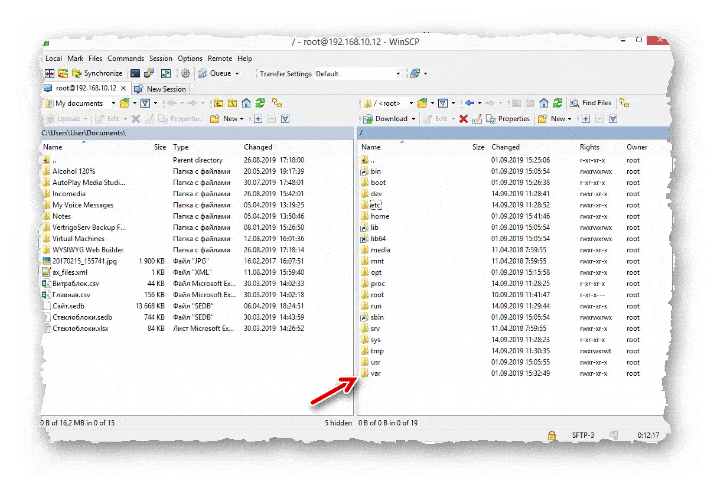
Task: Open Session menu
Action: pyautogui.click(x=161, y=58)
